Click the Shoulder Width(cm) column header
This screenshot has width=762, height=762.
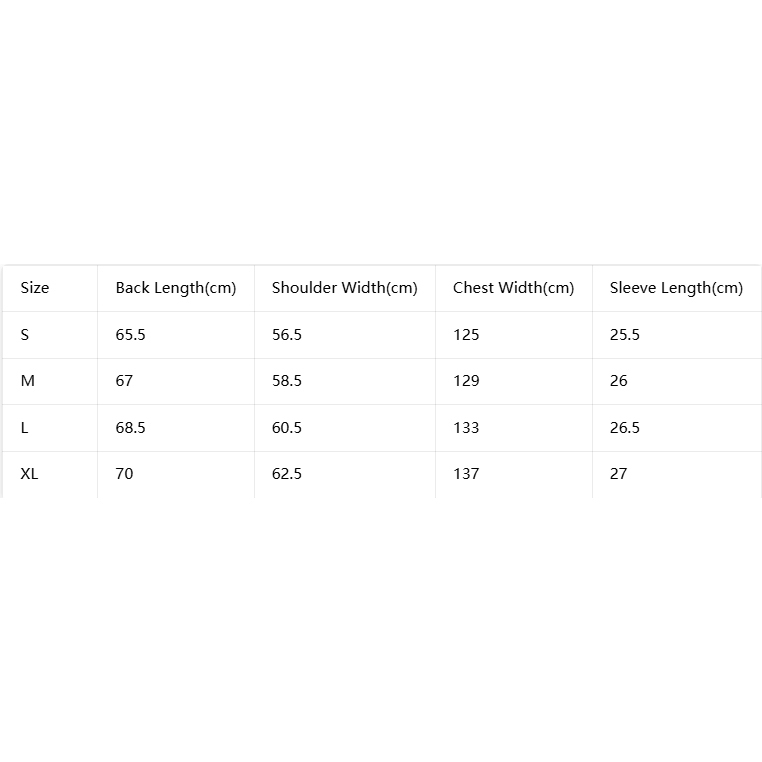345,288
